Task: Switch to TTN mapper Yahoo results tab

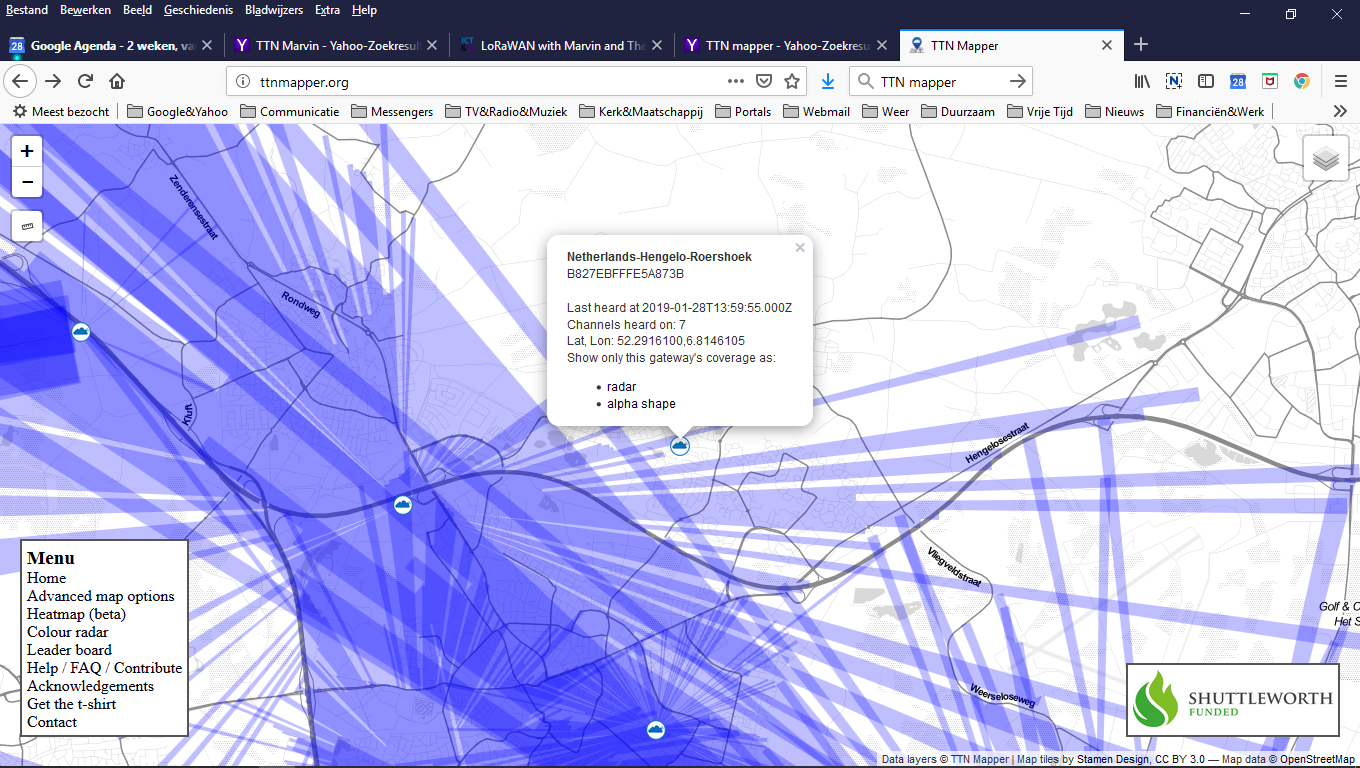Action: point(787,45)
